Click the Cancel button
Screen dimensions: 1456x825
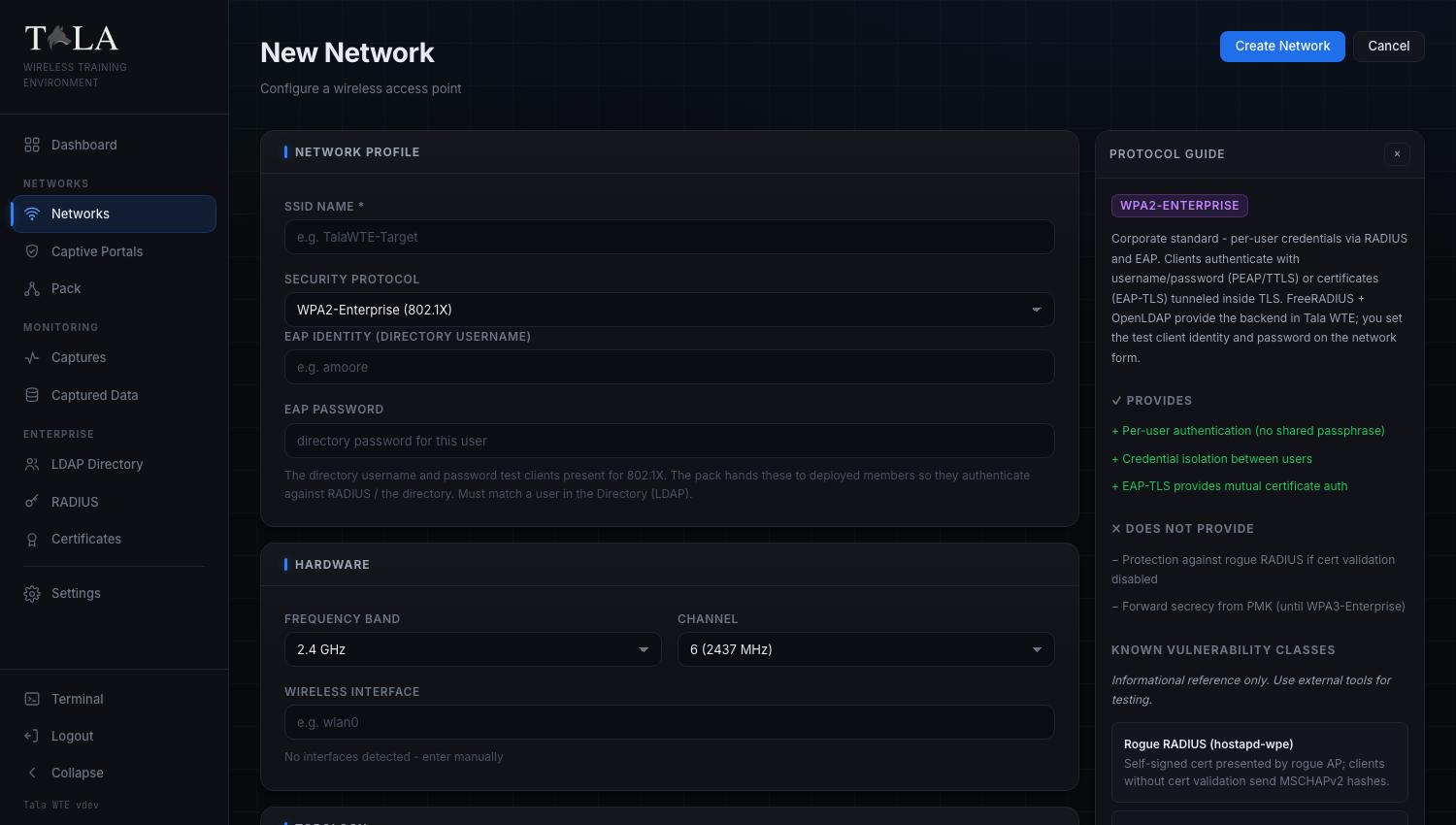[1388, 47]
